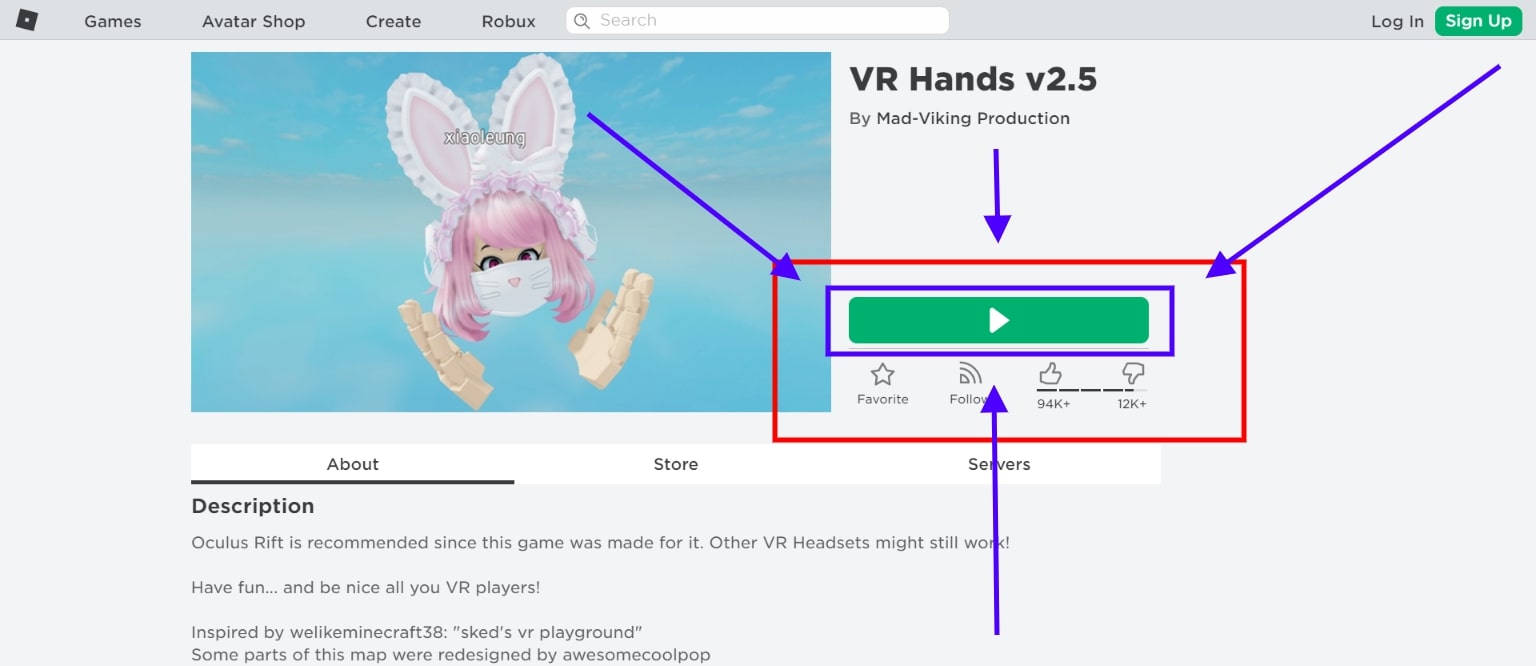This screenshot has width=1536, height=666.
Task: Open Mad-Viking Production creator page
Action: (x=973, y=118)
